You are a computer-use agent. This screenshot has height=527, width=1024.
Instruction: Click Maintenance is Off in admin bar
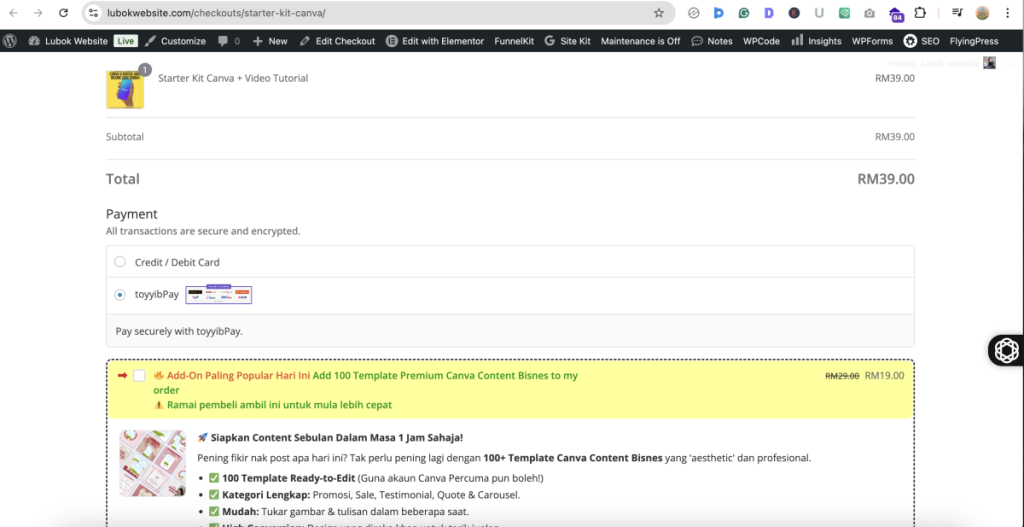coord(640,41)
